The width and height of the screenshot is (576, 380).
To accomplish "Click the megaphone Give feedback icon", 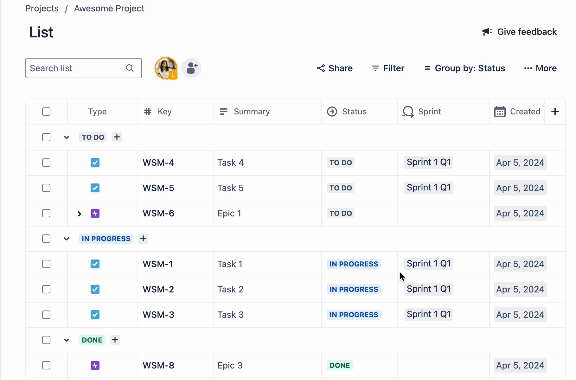I will [487, 32].
